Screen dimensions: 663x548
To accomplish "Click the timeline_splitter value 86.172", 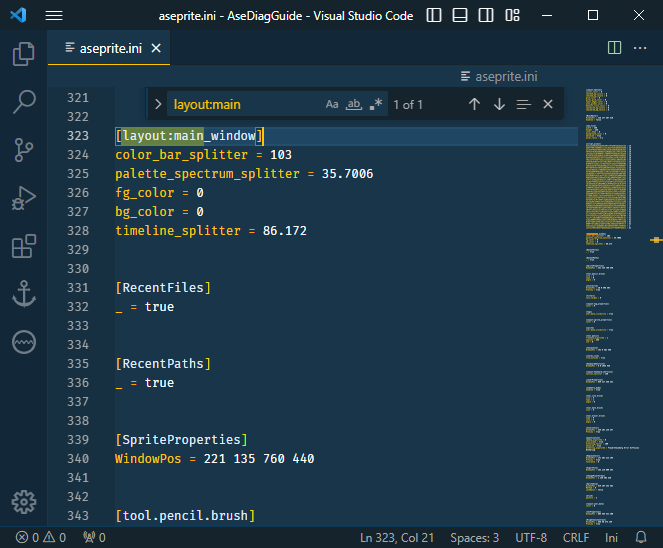I will pyautogui.click(x=285, y=231).
